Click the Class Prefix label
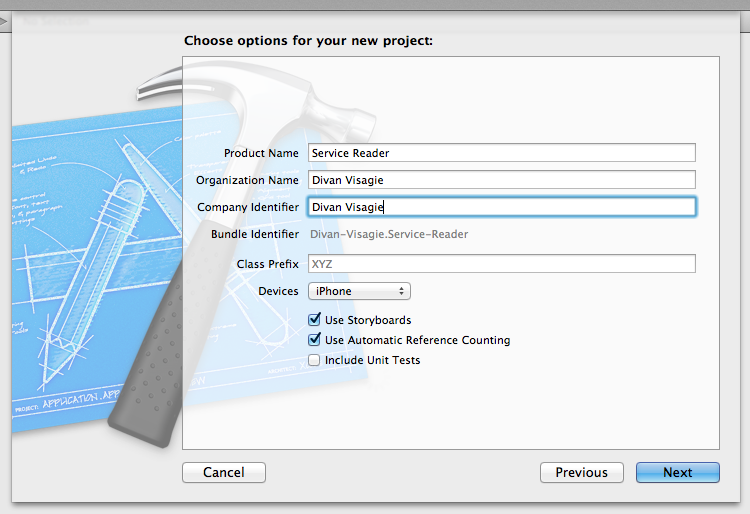Viewport: 750px width, 514px height. click(267, 264)
